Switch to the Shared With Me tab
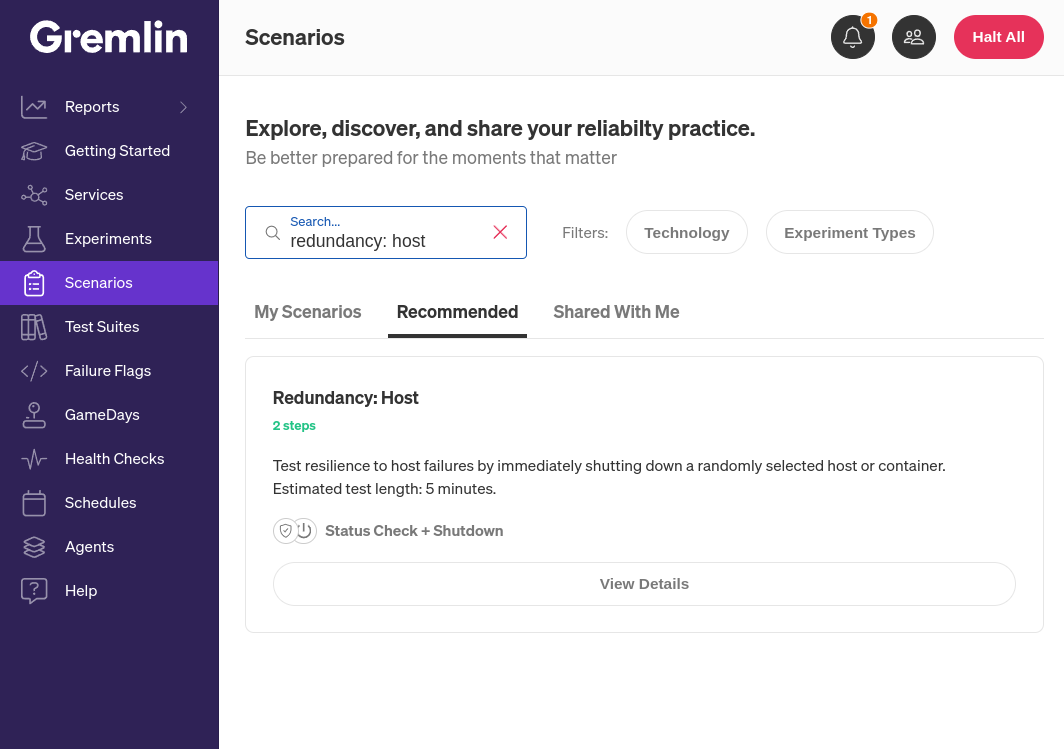Viewport: 1064px width, 749px height. pyautogui.click(x=616, y=312)
